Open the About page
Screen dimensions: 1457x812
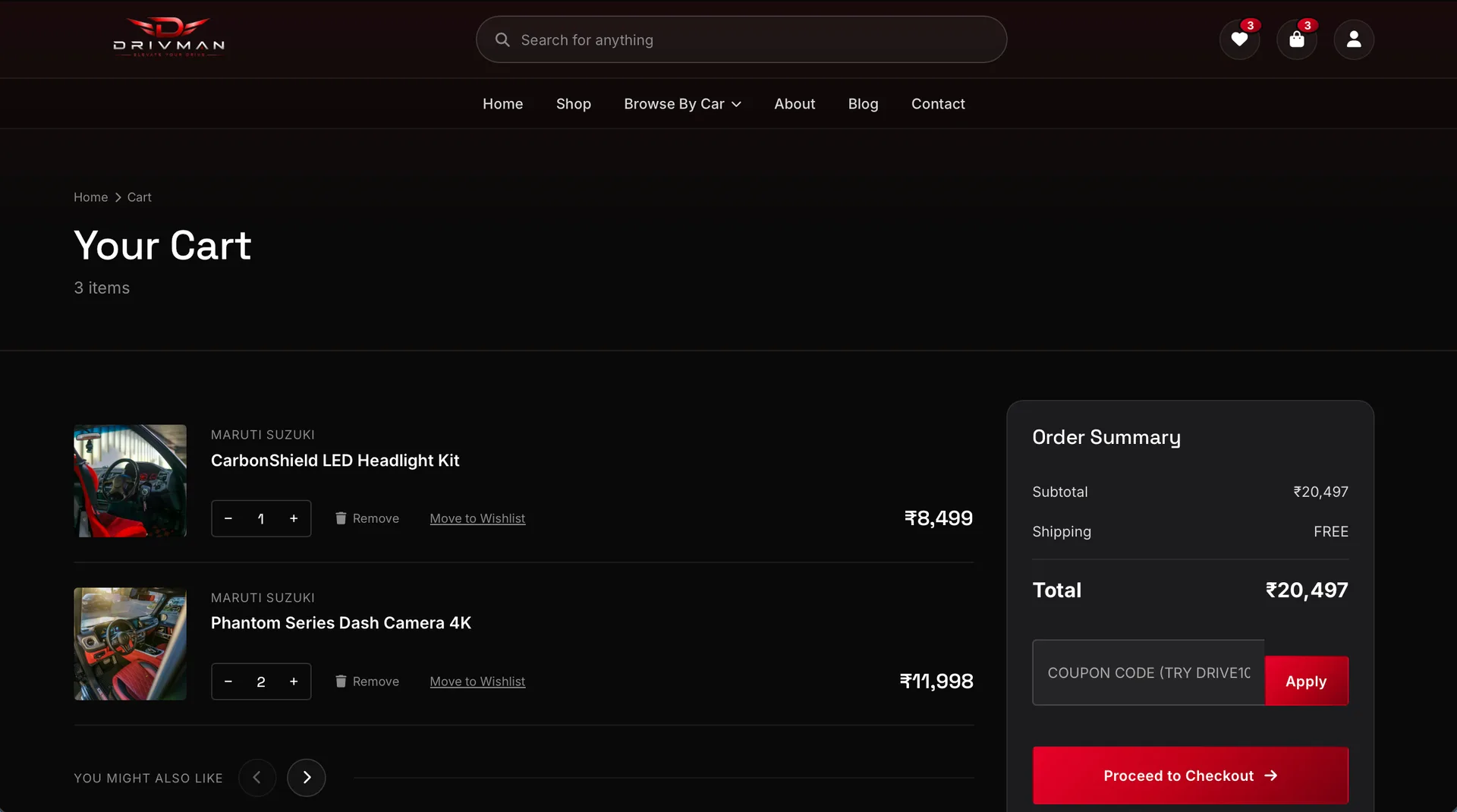[795, 104]
